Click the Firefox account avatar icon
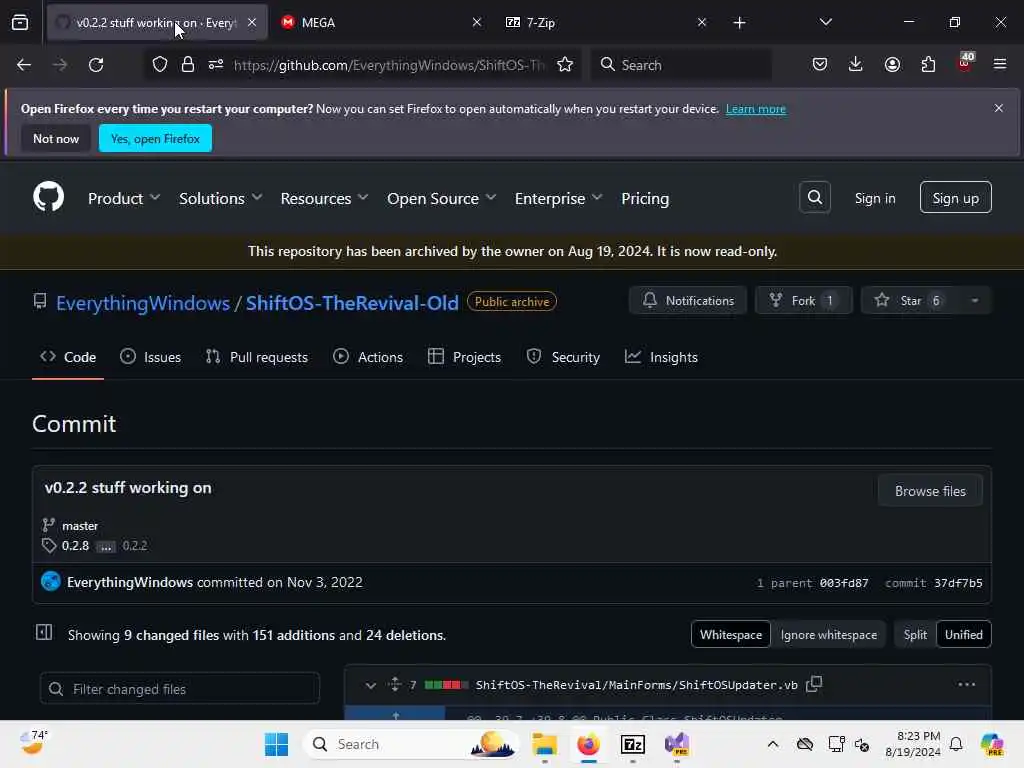1024x768 pixels. 892,65
